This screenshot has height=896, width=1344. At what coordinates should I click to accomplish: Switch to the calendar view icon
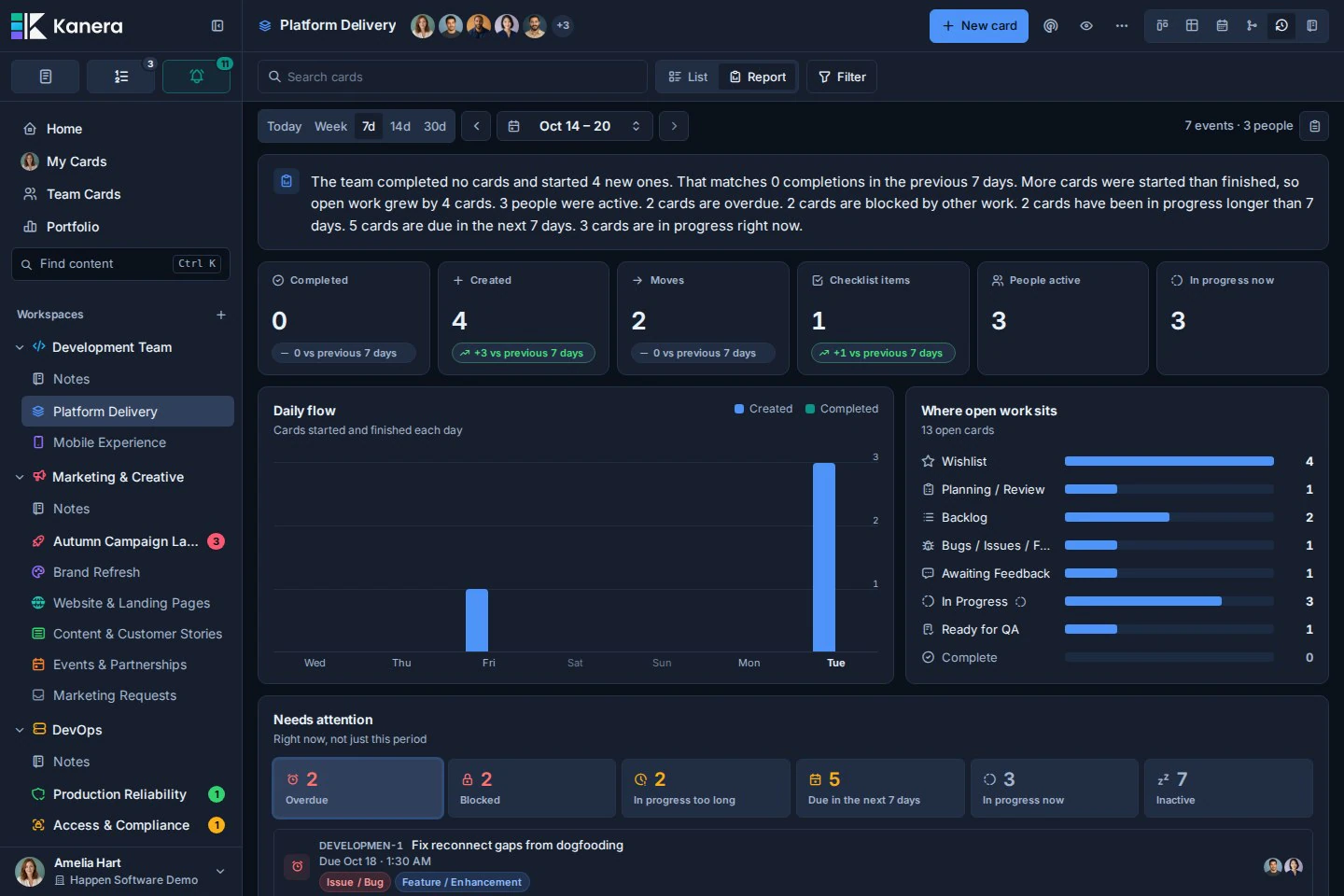click(x=1222, y=26)
